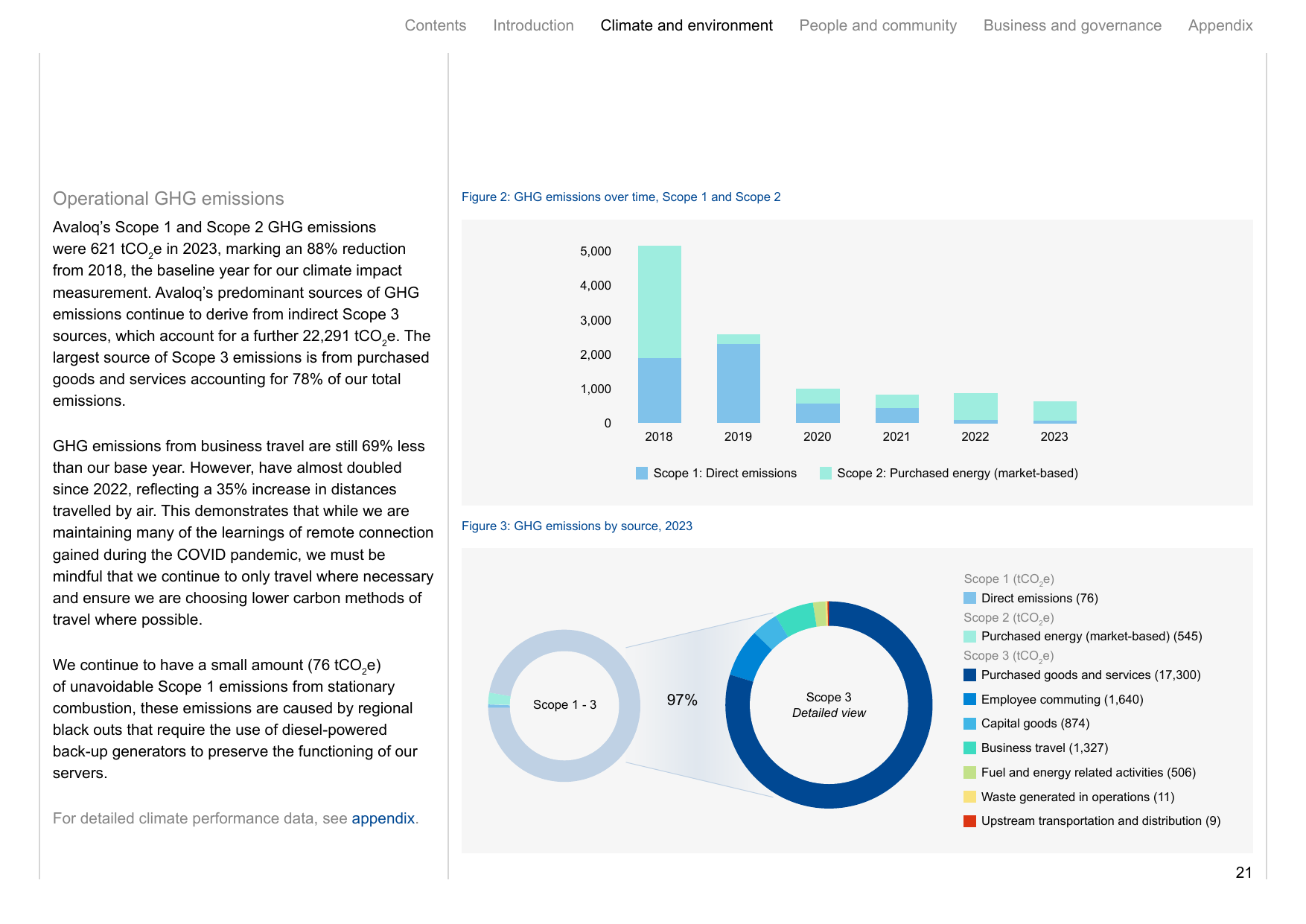This screenshot has height=924, width=1306.
Task: Click the Figure 2 caption title
Action: [621, 197]
